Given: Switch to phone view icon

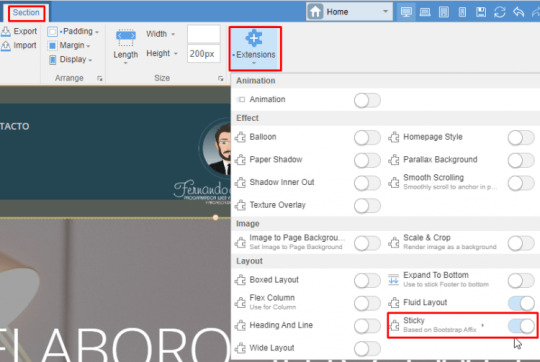Looking at the screenshot, I should pos(462,12).
